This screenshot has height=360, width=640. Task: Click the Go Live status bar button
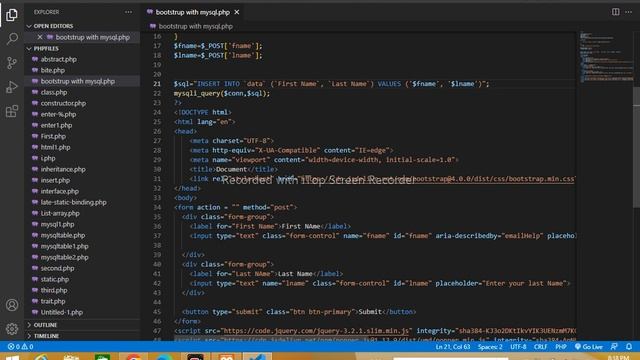click(x=589, y=347)
